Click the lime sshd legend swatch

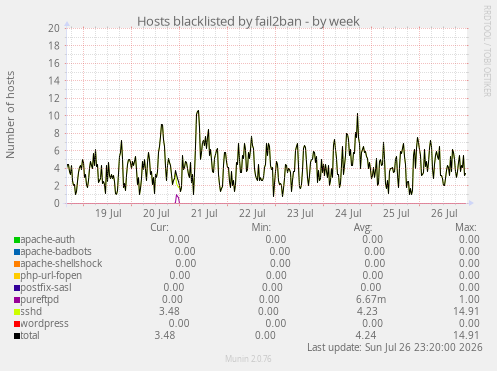[17, 312]
